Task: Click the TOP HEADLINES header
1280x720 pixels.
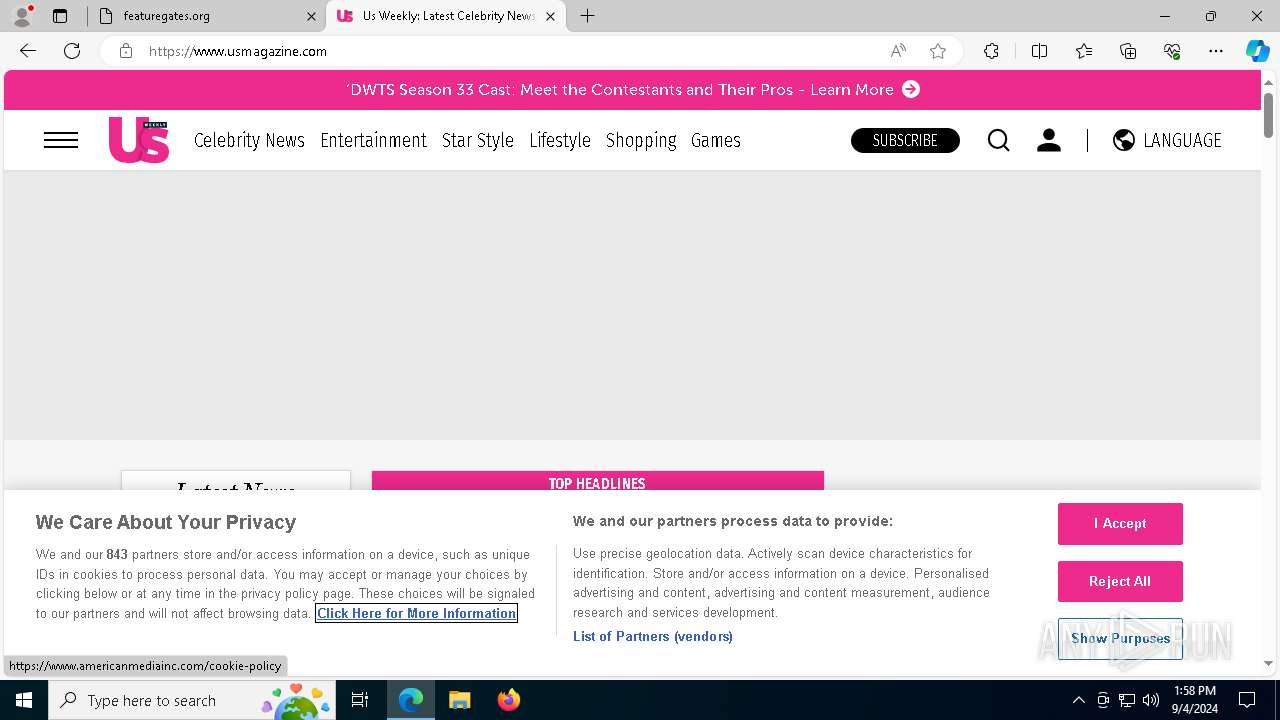Action: click(x=597, y=483)
